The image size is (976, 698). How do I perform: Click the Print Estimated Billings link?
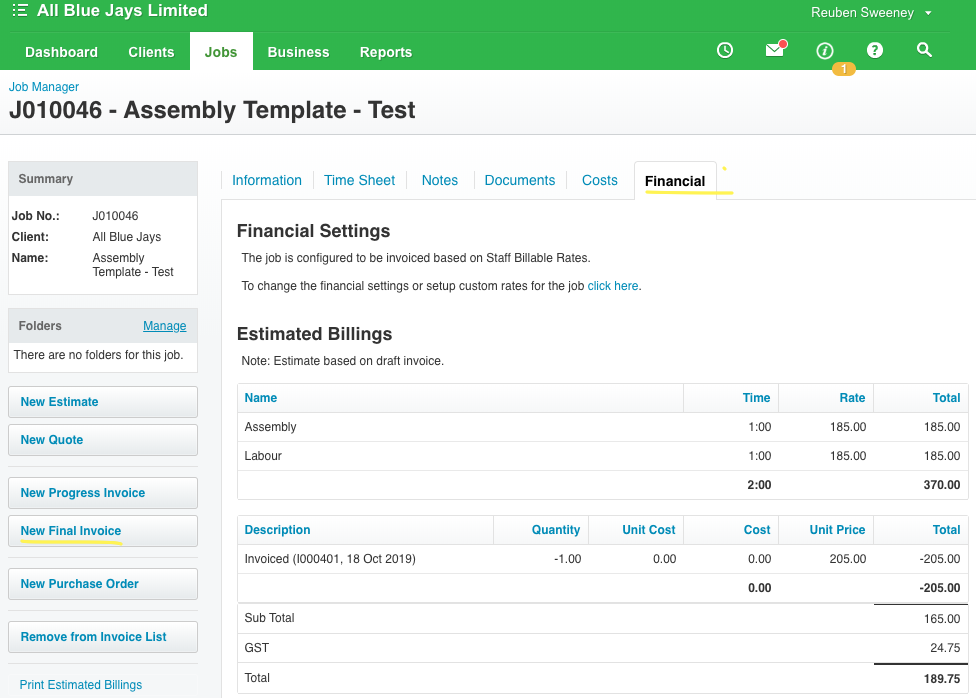(x=81, y=685)
